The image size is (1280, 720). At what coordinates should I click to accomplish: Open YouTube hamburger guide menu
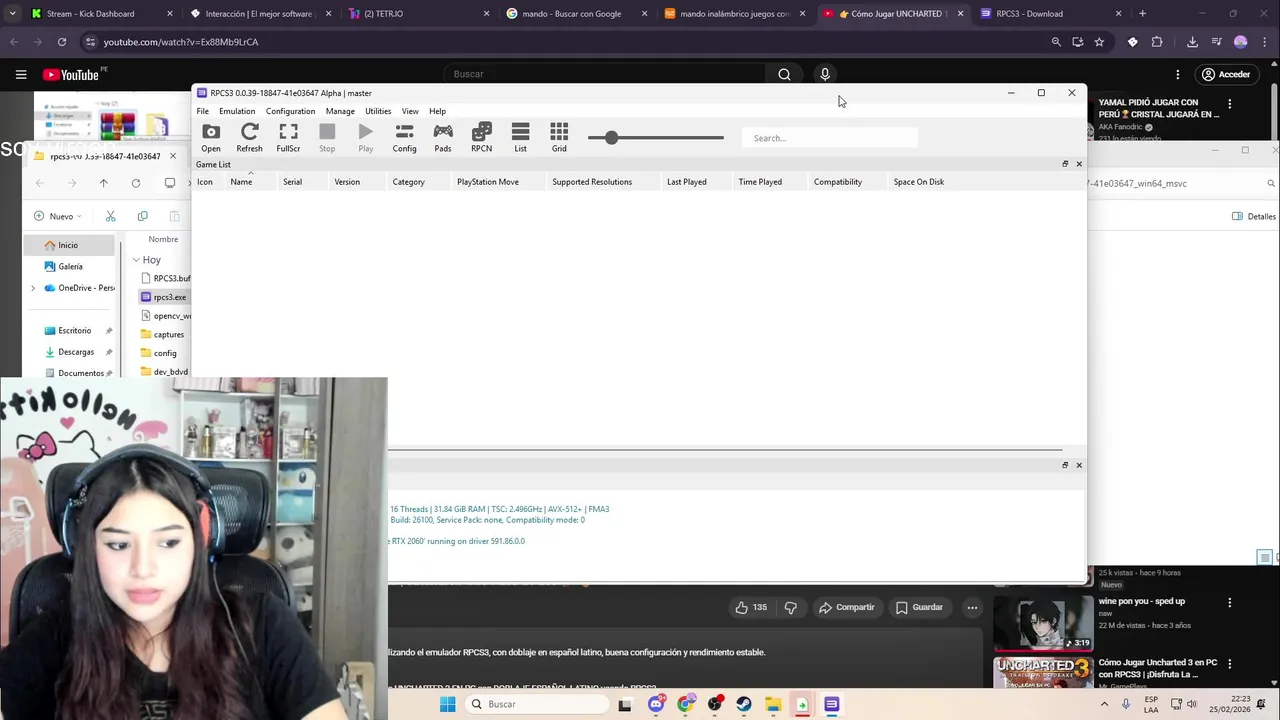tap(20, 74)
